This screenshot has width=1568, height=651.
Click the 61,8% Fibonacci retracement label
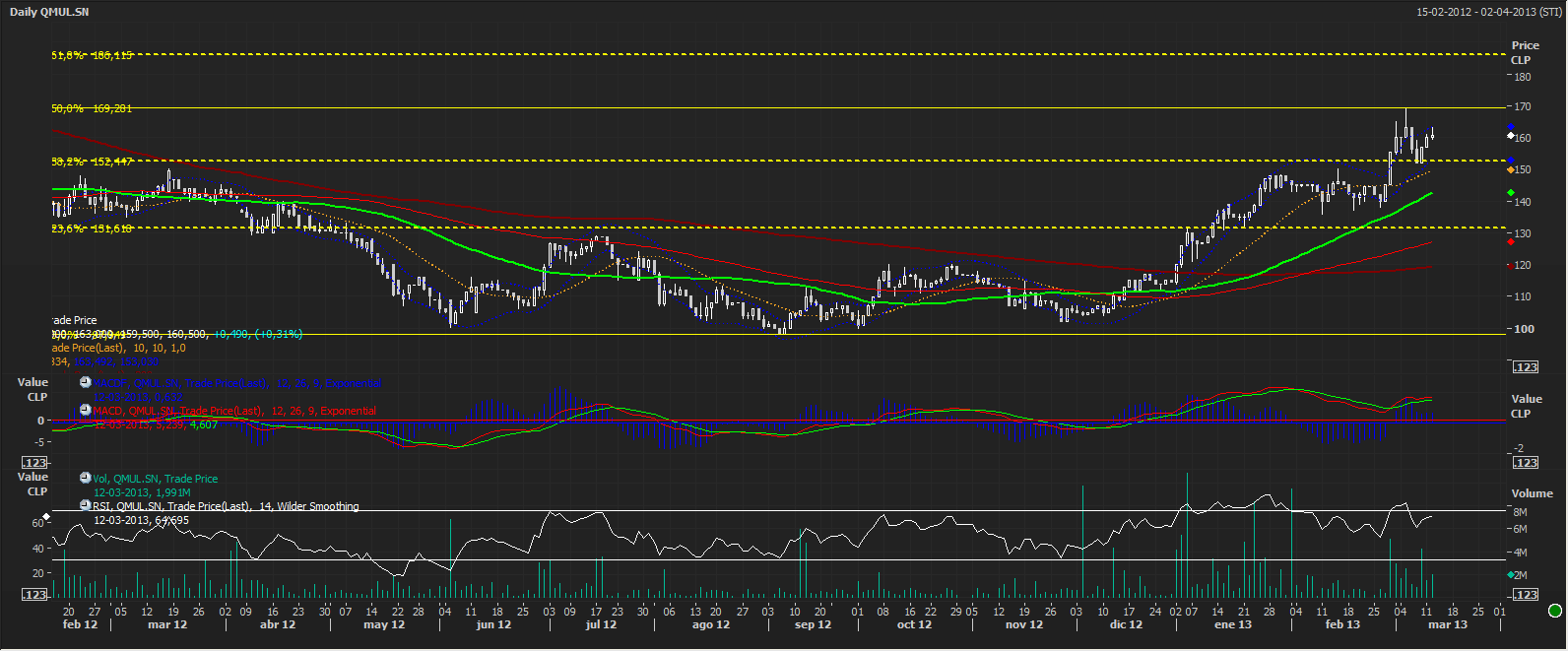pos(92,55)
